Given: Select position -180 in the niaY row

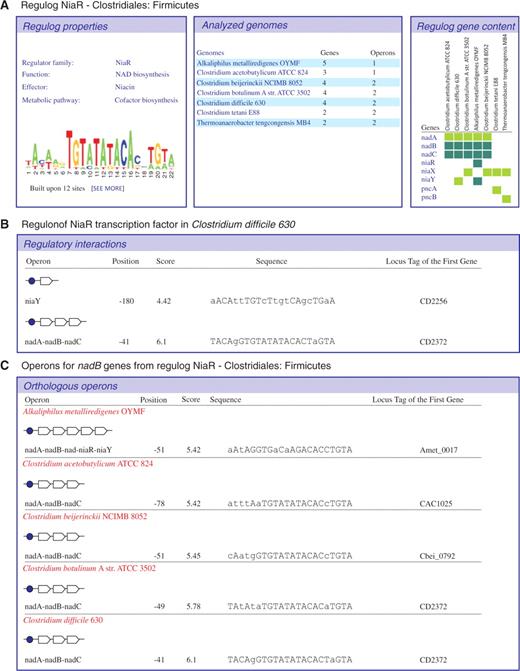Looking at the screenshot, I should [126, 301].
